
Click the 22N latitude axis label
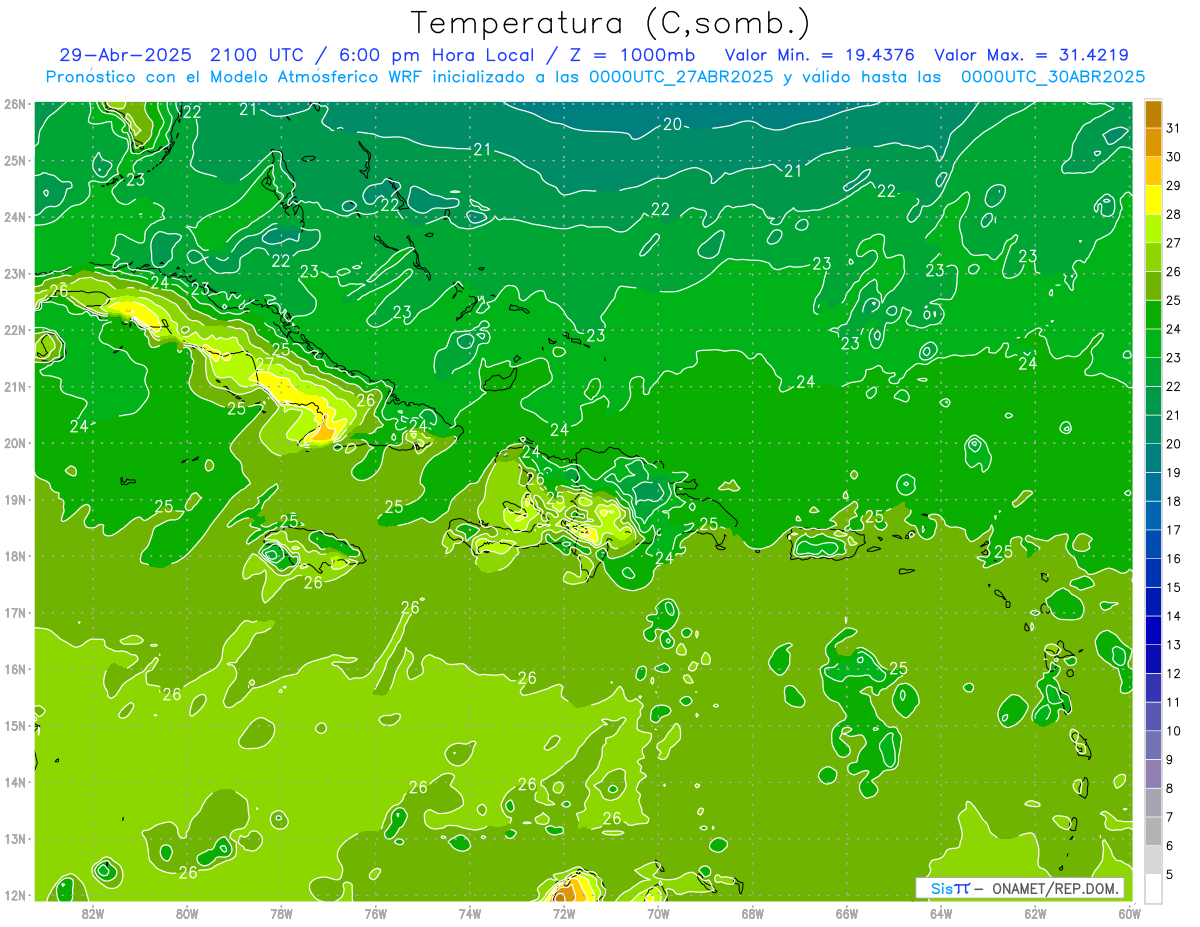click(14, 330)
